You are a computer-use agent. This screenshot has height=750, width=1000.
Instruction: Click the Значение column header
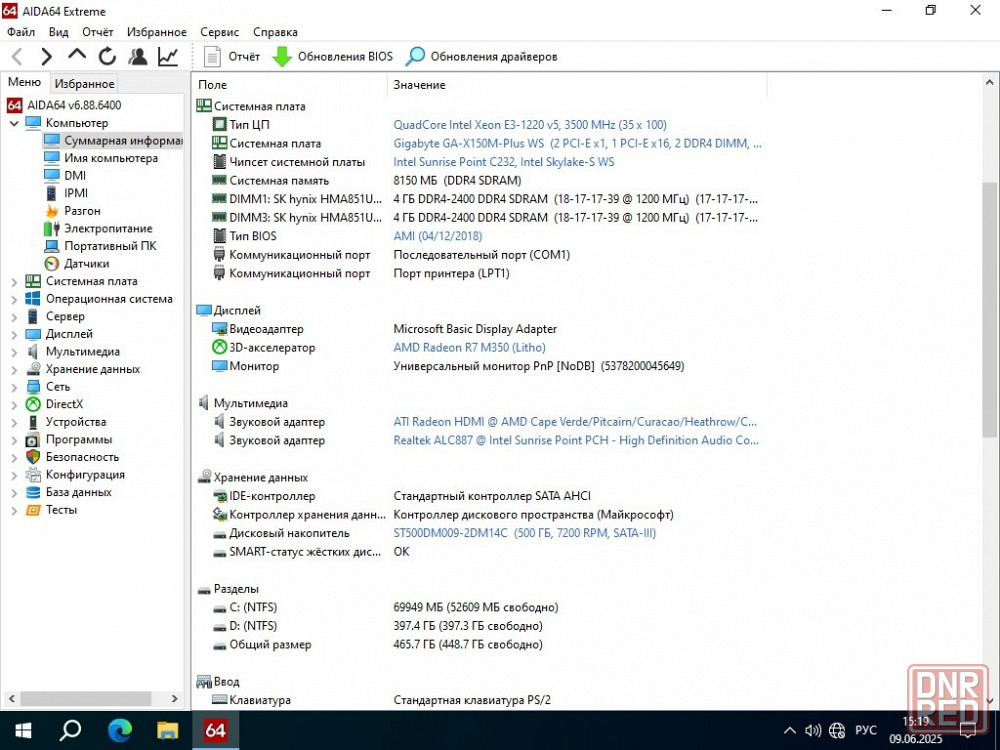point(577,85)
